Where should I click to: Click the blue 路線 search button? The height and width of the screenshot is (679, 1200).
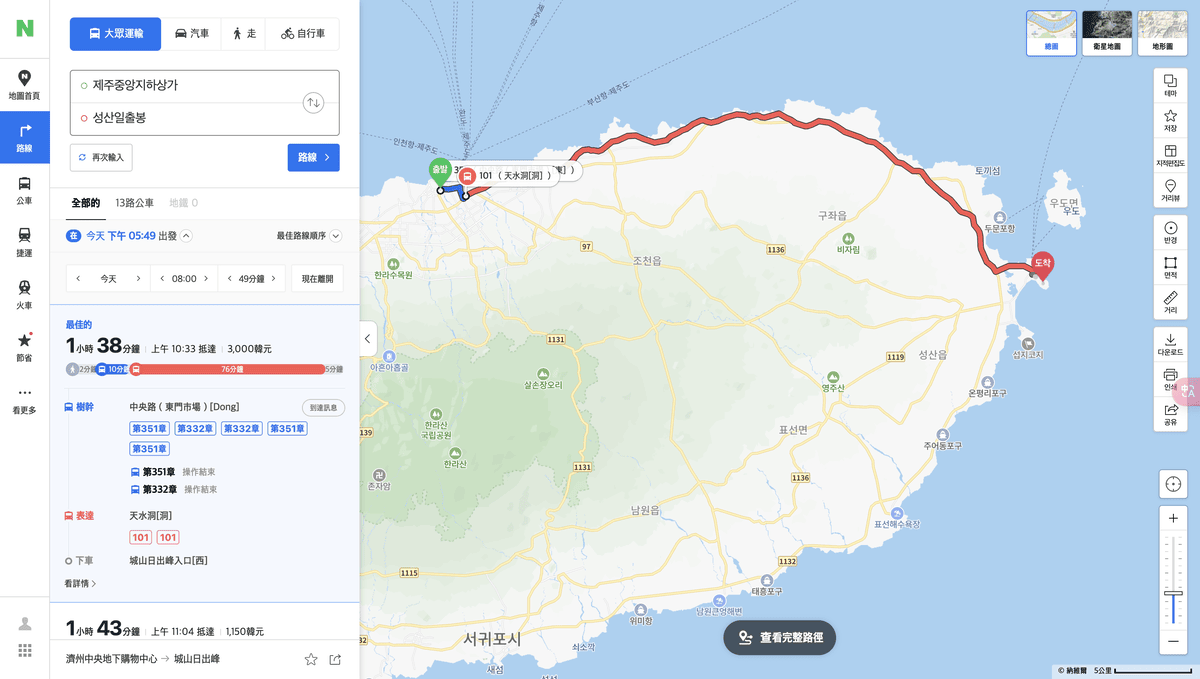[x=313, y=157]
